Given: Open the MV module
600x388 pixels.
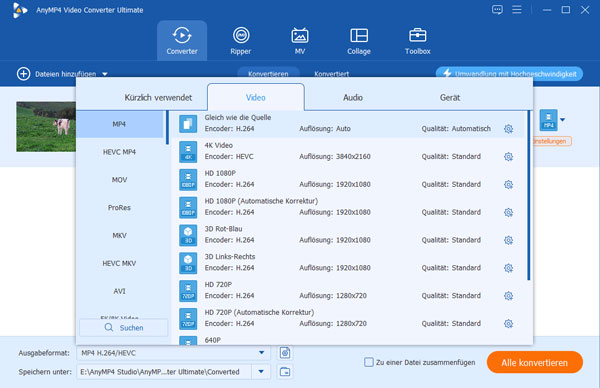Looking at the screenshot, I should coord(300,41).
